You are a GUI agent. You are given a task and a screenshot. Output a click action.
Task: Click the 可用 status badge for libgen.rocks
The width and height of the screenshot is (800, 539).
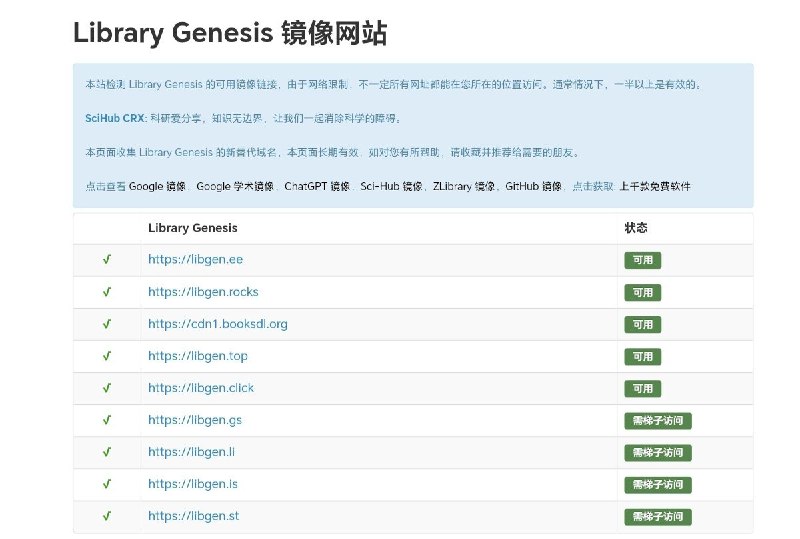643,292
